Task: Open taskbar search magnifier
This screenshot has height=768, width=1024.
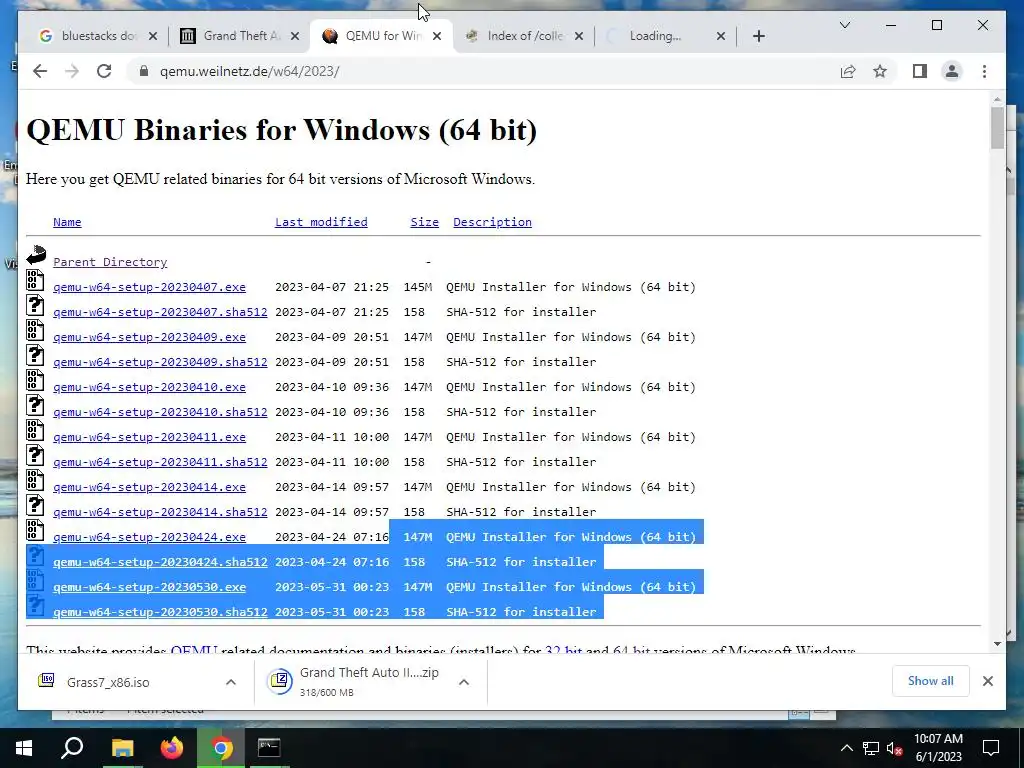Action: coord(72,748)
